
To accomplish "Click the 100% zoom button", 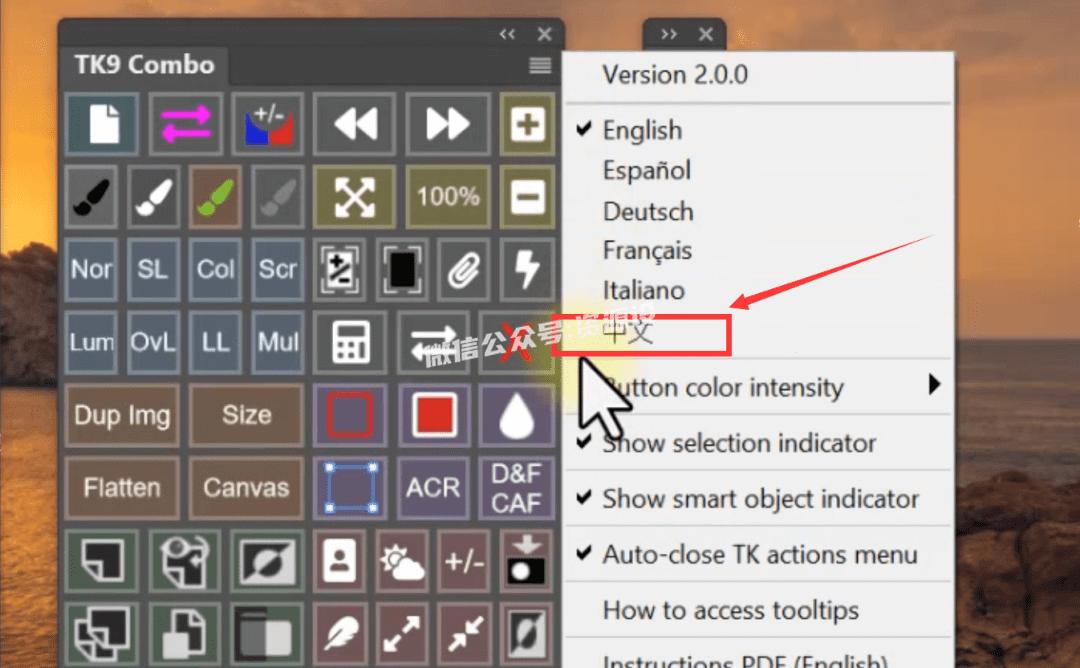I will pos(448,197).
